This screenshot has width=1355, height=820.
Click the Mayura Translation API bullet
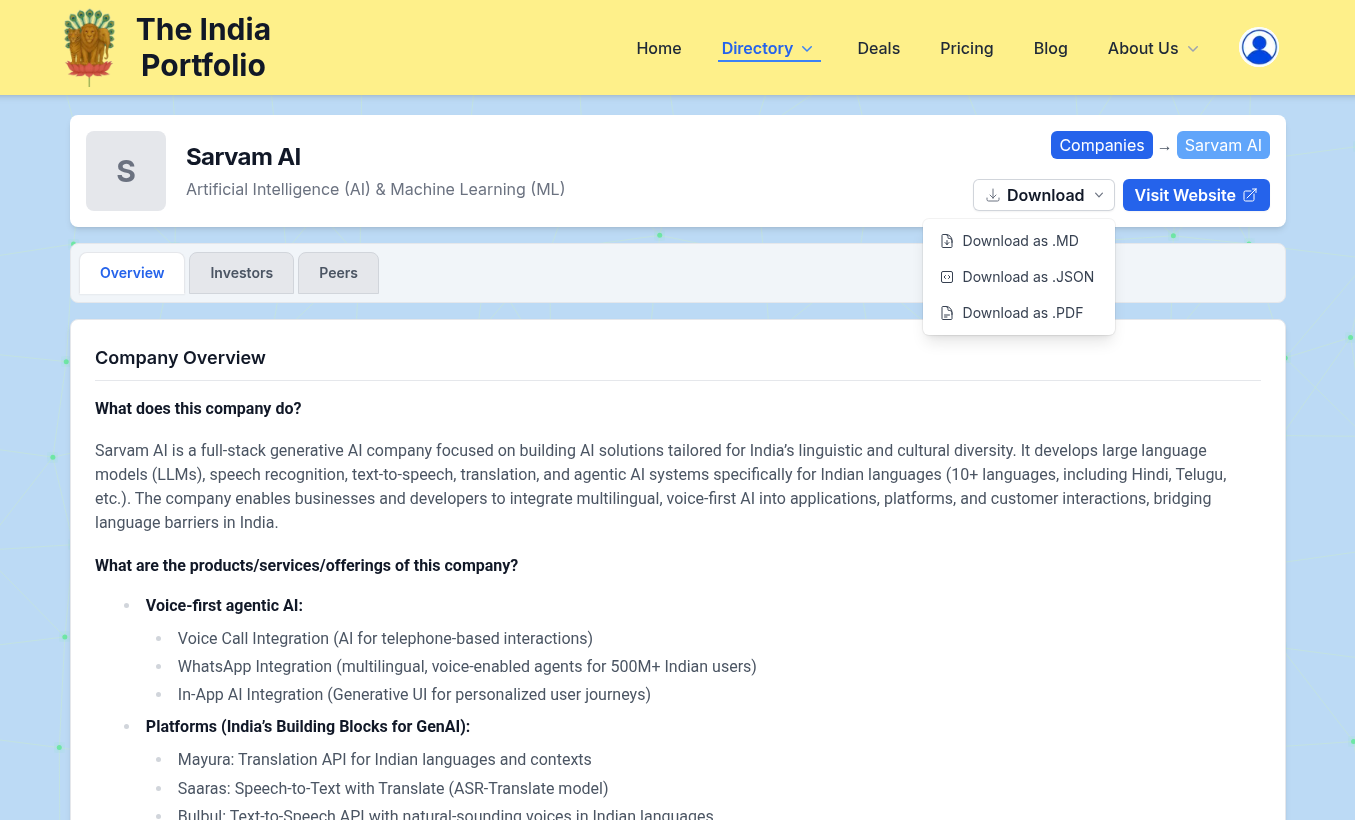[x=385, y=759]
